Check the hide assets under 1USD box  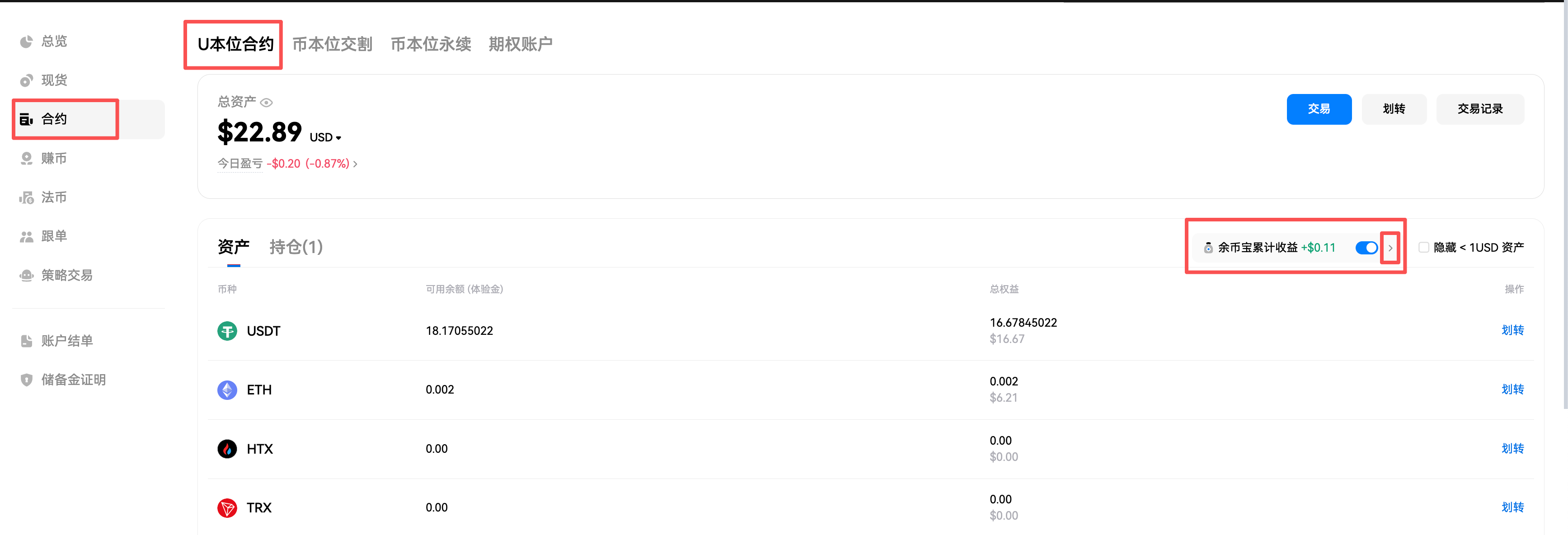1424,247
